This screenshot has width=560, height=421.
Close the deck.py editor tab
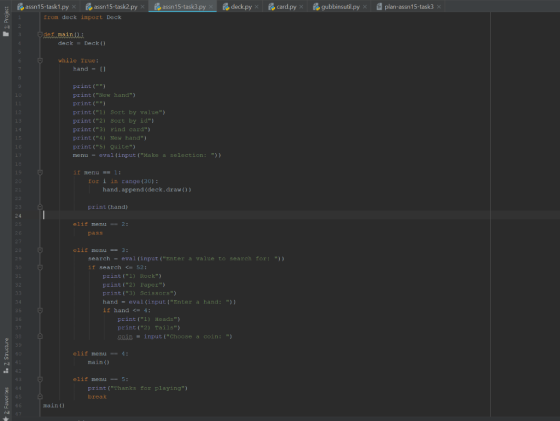(256, 7)
